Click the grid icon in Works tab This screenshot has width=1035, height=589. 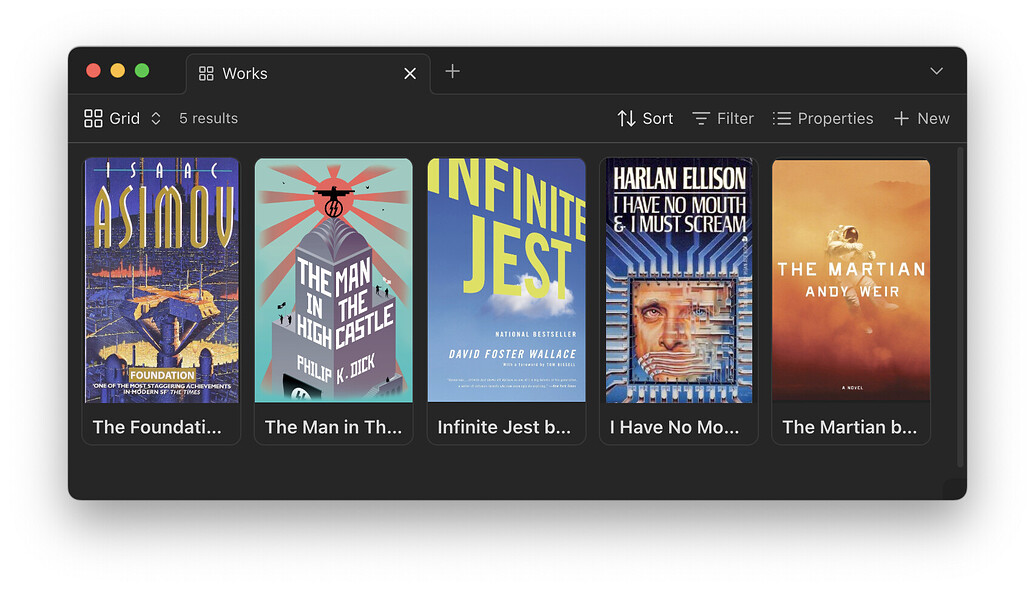point(207,73)
